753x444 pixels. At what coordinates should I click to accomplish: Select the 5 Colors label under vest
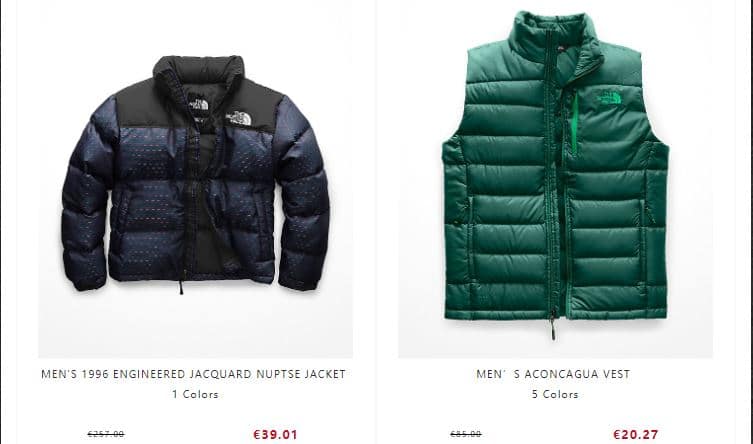[x=555, y=394]
